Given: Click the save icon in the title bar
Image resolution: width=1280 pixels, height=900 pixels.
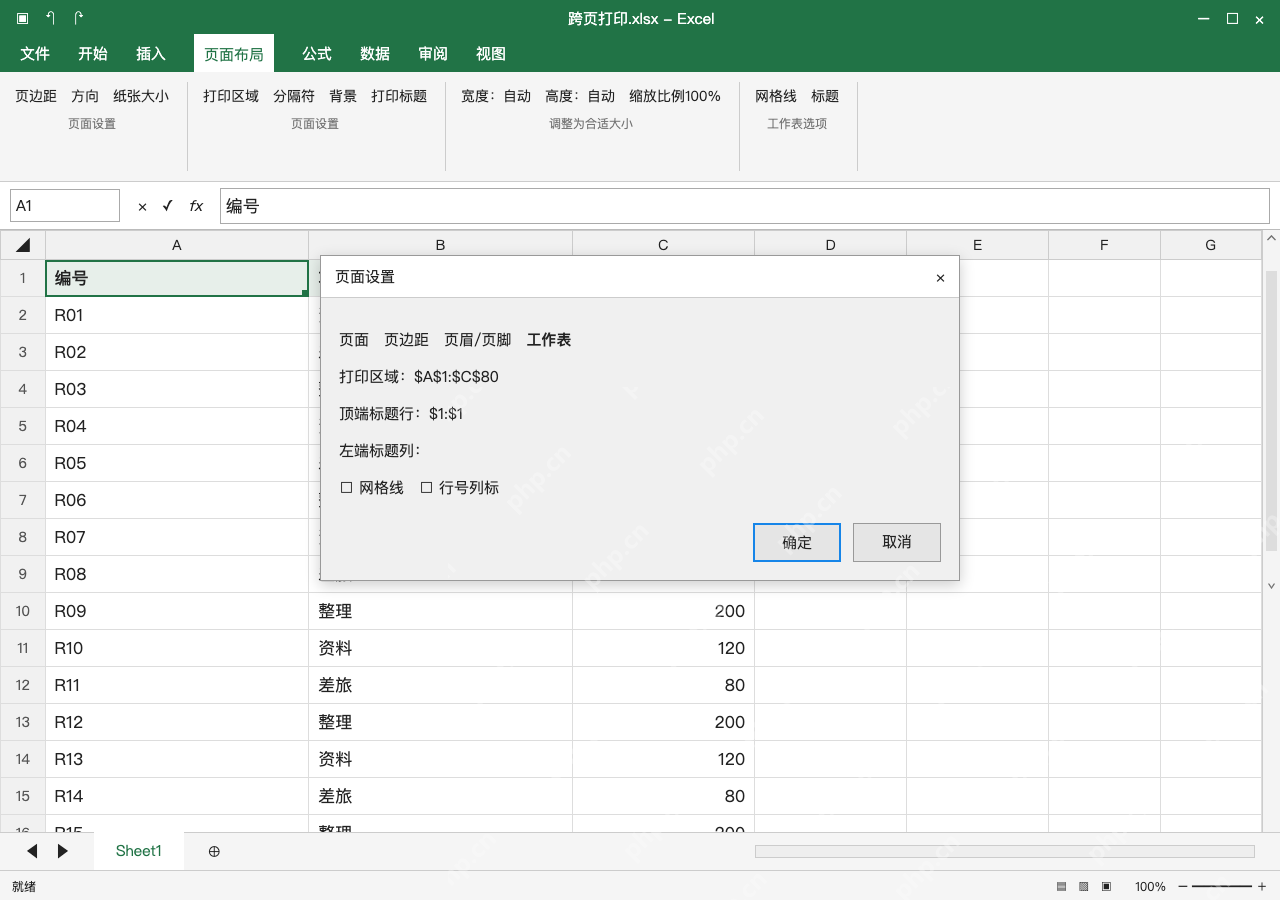Looking at the screenshot, I should coord(22,18).
